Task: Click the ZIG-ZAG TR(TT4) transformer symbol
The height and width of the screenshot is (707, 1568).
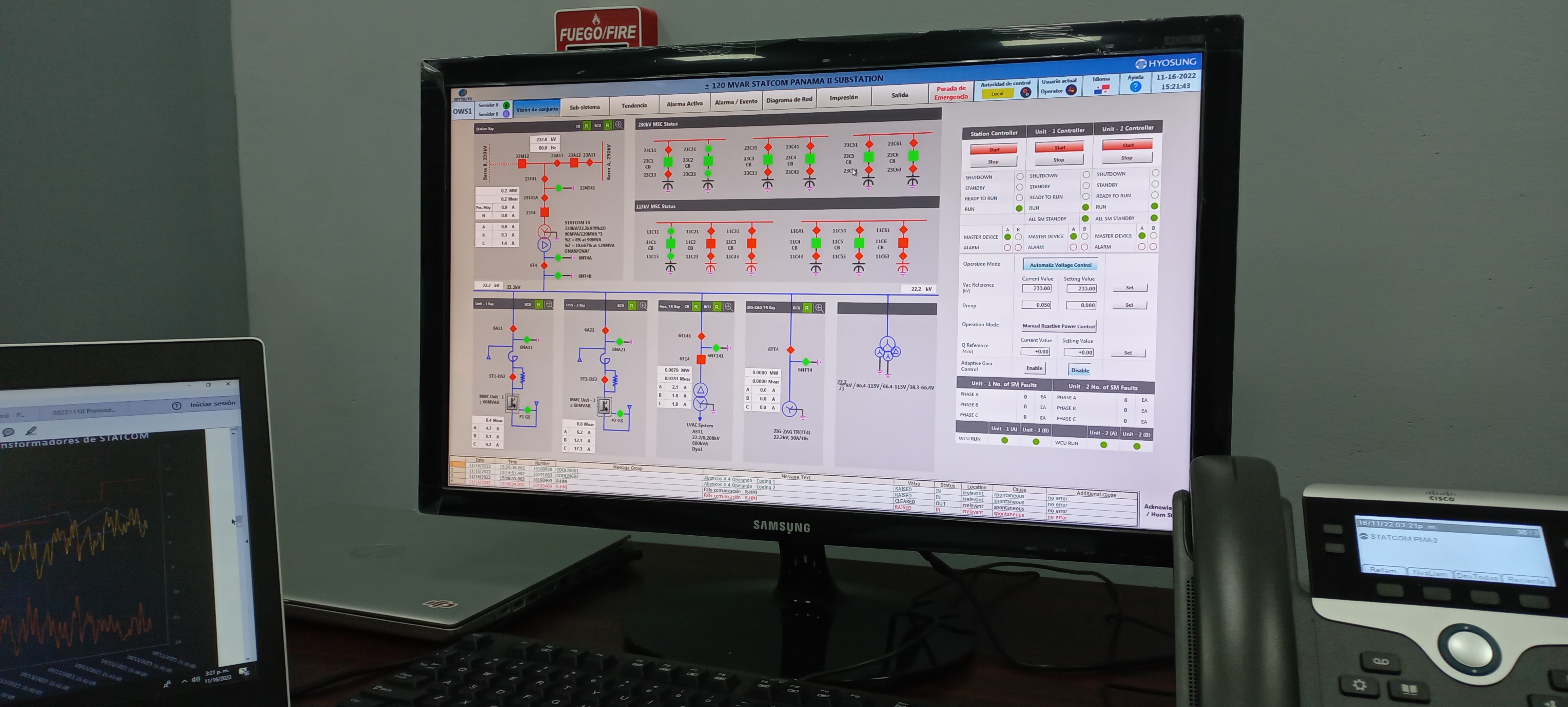Action: [x=790, y=409]
